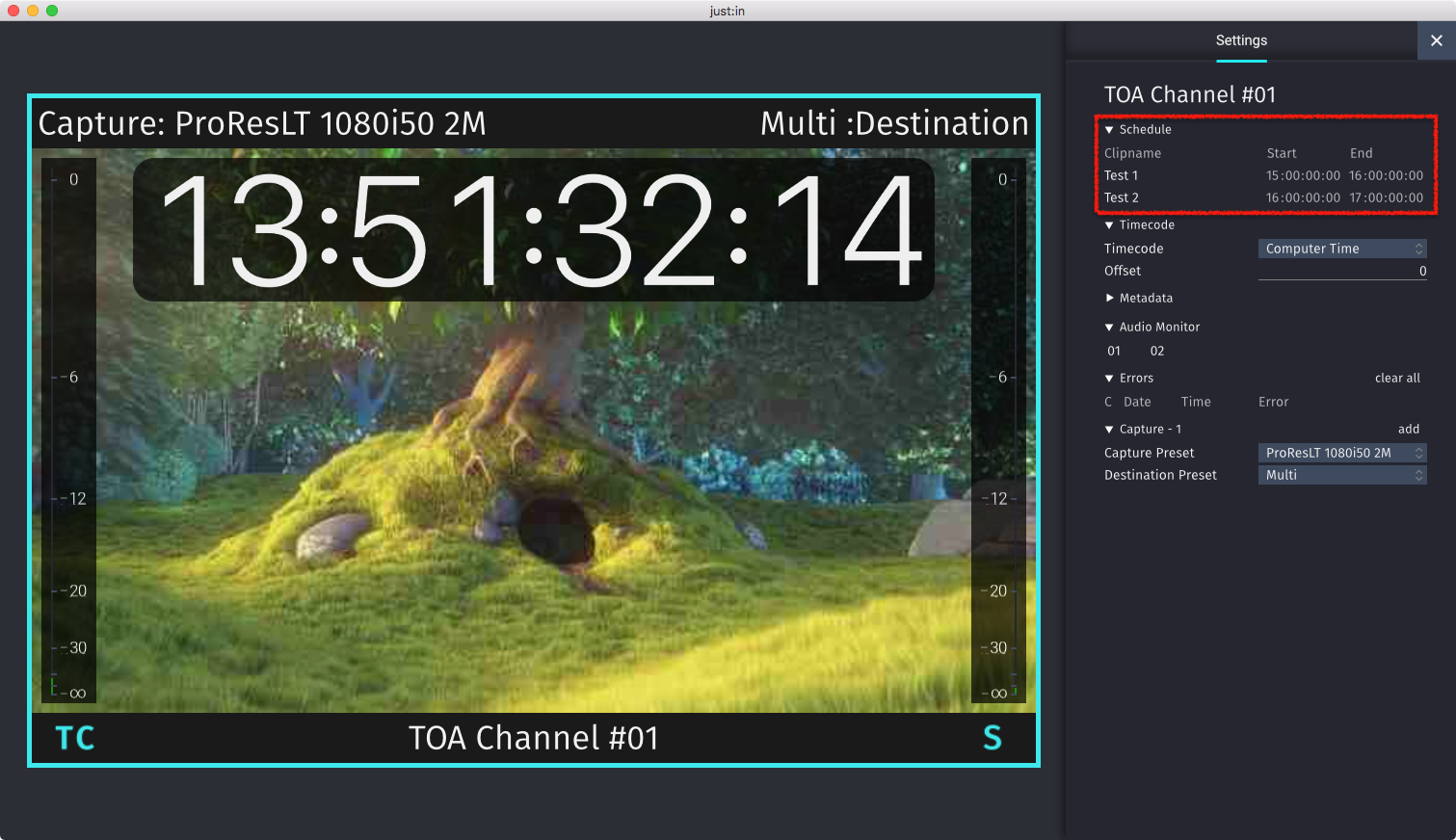Screen dimensions: 1456x840
Task: Click Test 2 start time 16:00:00:00
Action: click(x=1303, y=197)
